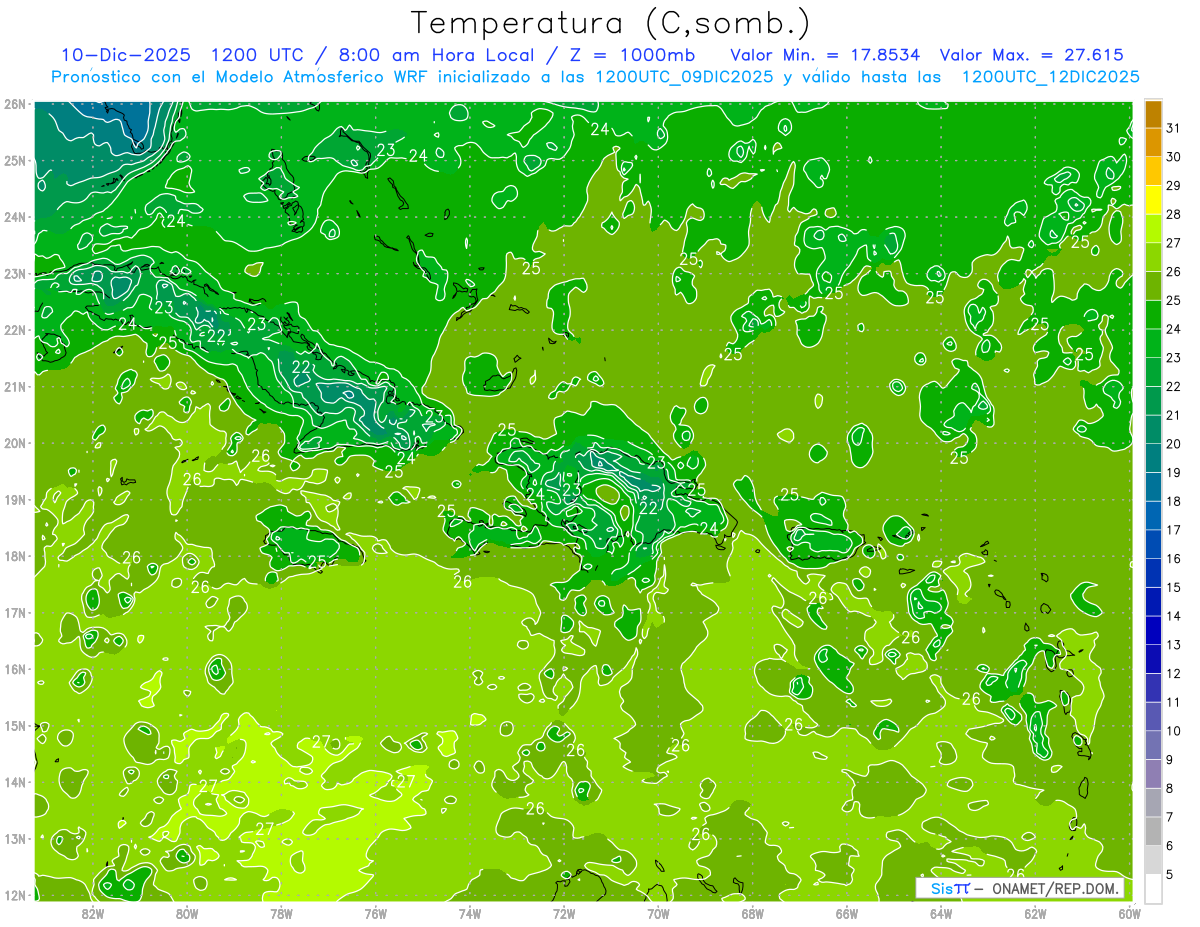Viewport: 1200px width, 927px height.
Task: Click the 'Temperatura (C,somb.)' chart title
Action: pyautogui.click(x=610, y=24)
